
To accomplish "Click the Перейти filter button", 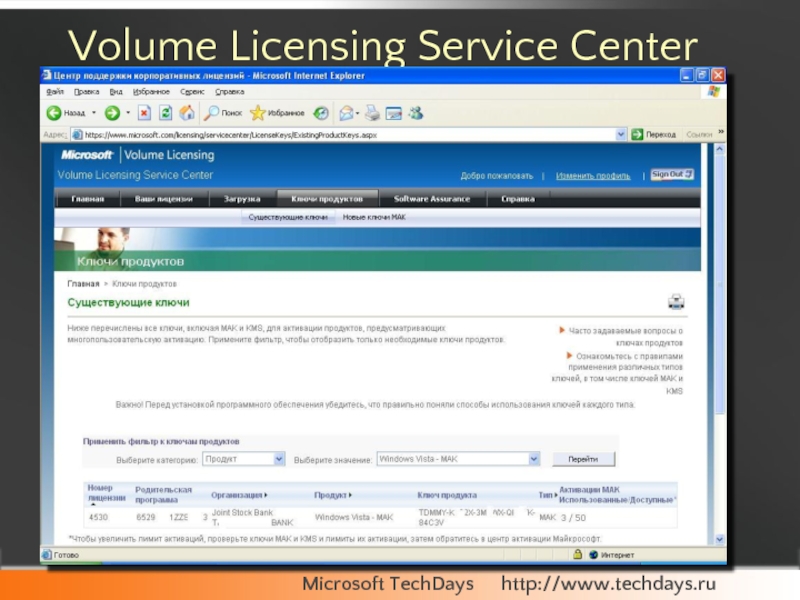I will pyautogui.click(x=583, y=459).
